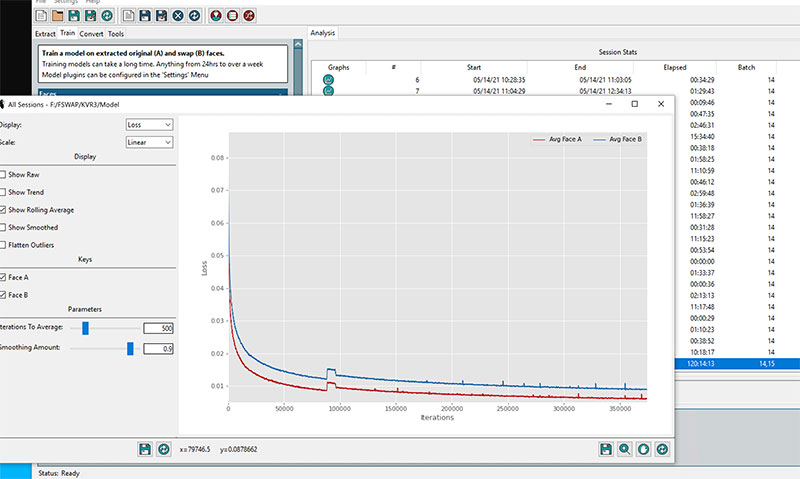Save task using dark blue floppy icon
800x479 pixels.
pyautogui.click(x=145, y=16)
